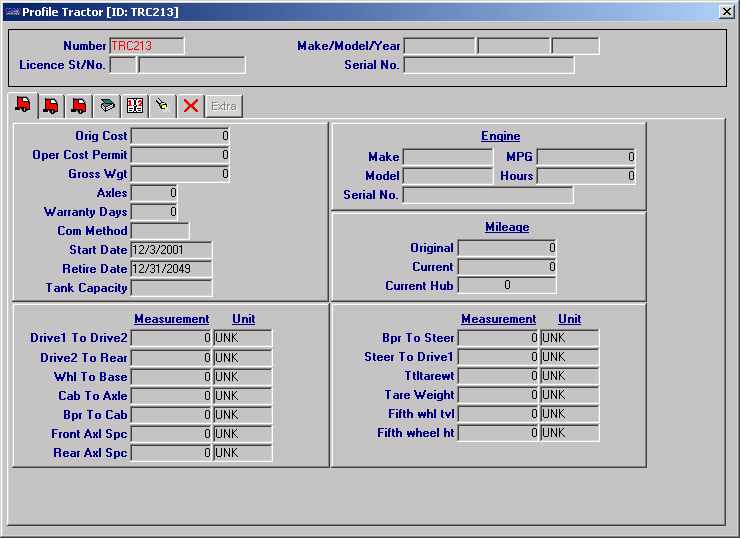
Task: Click the Bpr To Steer measurement field
Action: coord(498,338)
